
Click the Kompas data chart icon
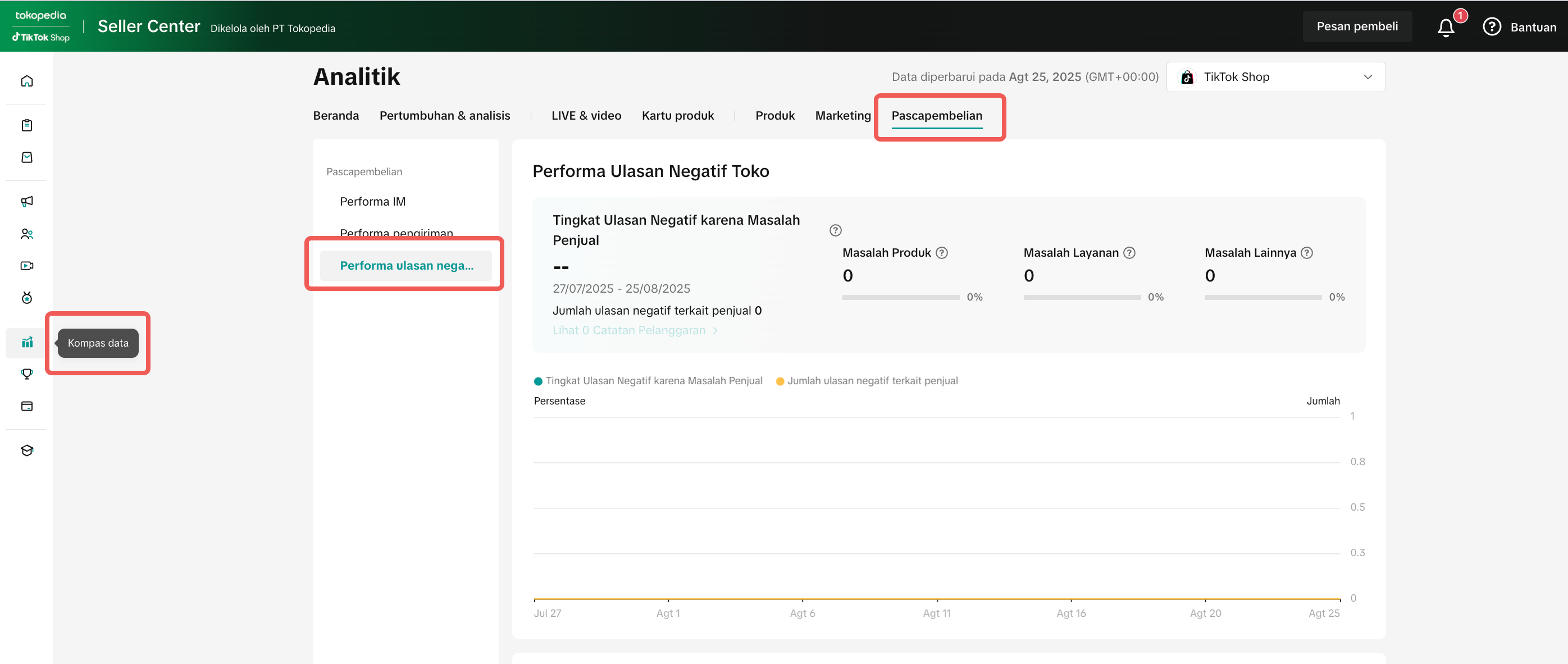tap(27, 343)
